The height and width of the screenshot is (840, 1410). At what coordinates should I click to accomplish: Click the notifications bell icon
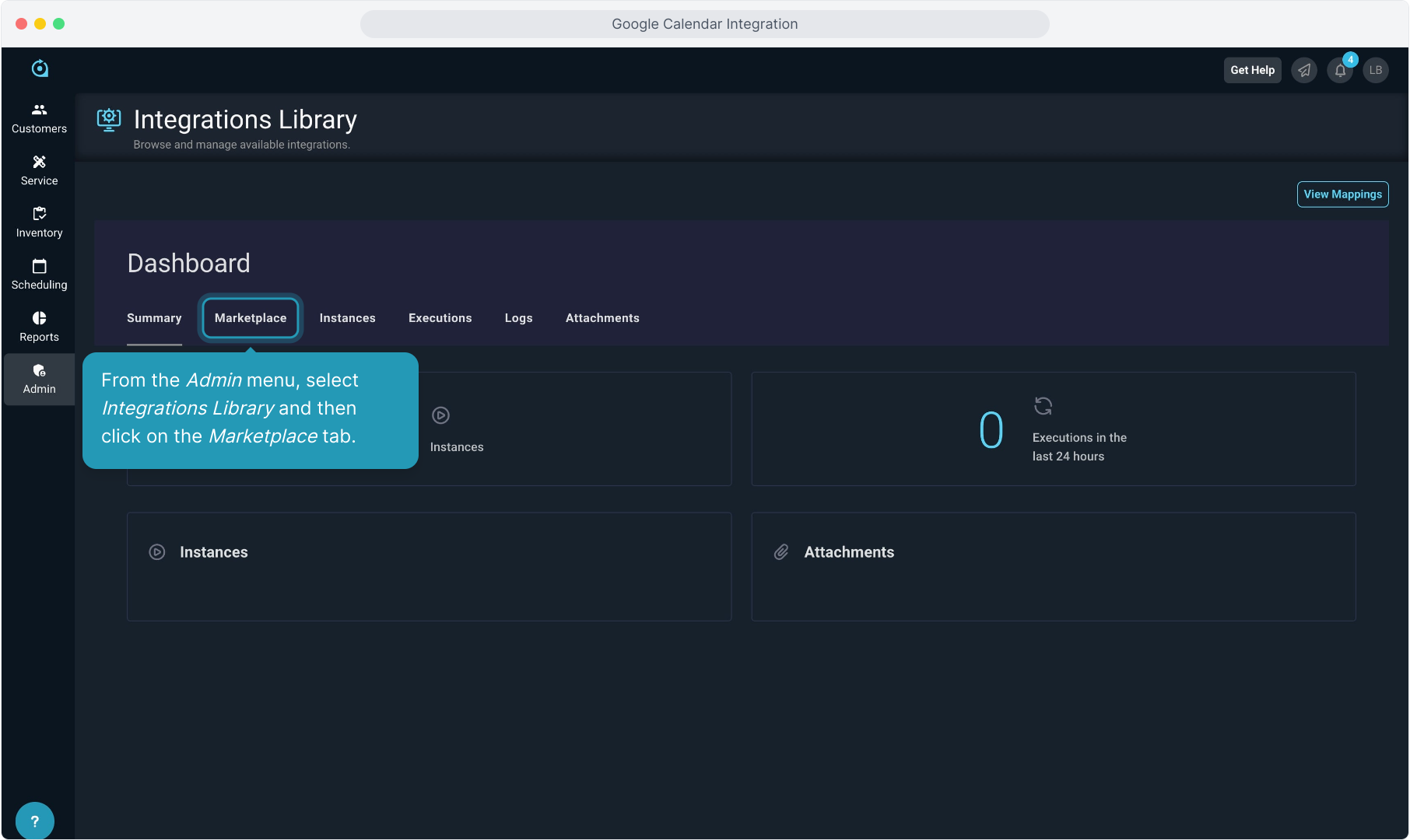coord(1340,70)
